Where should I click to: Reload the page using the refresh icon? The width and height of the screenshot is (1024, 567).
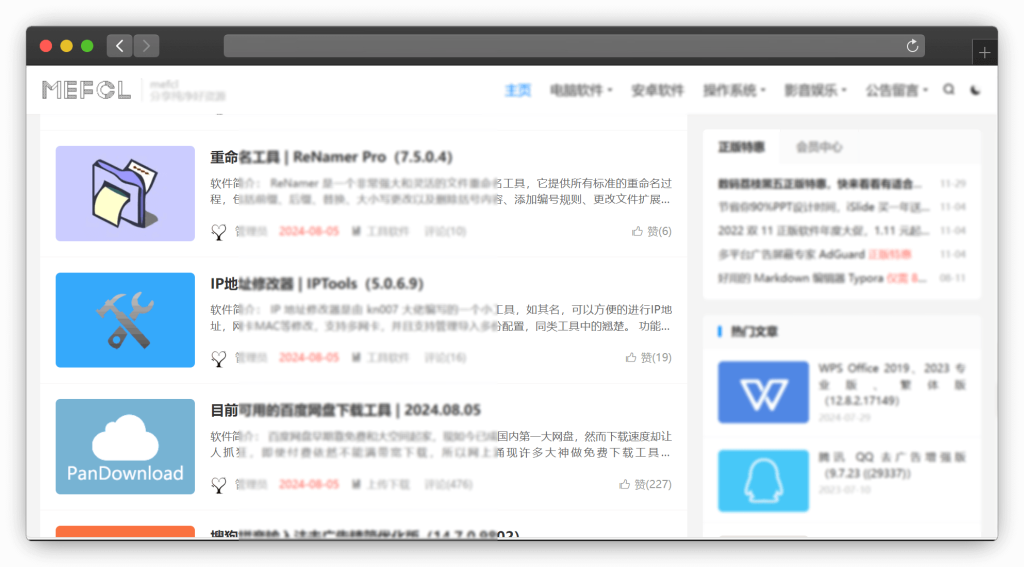(x=912, y=46)
